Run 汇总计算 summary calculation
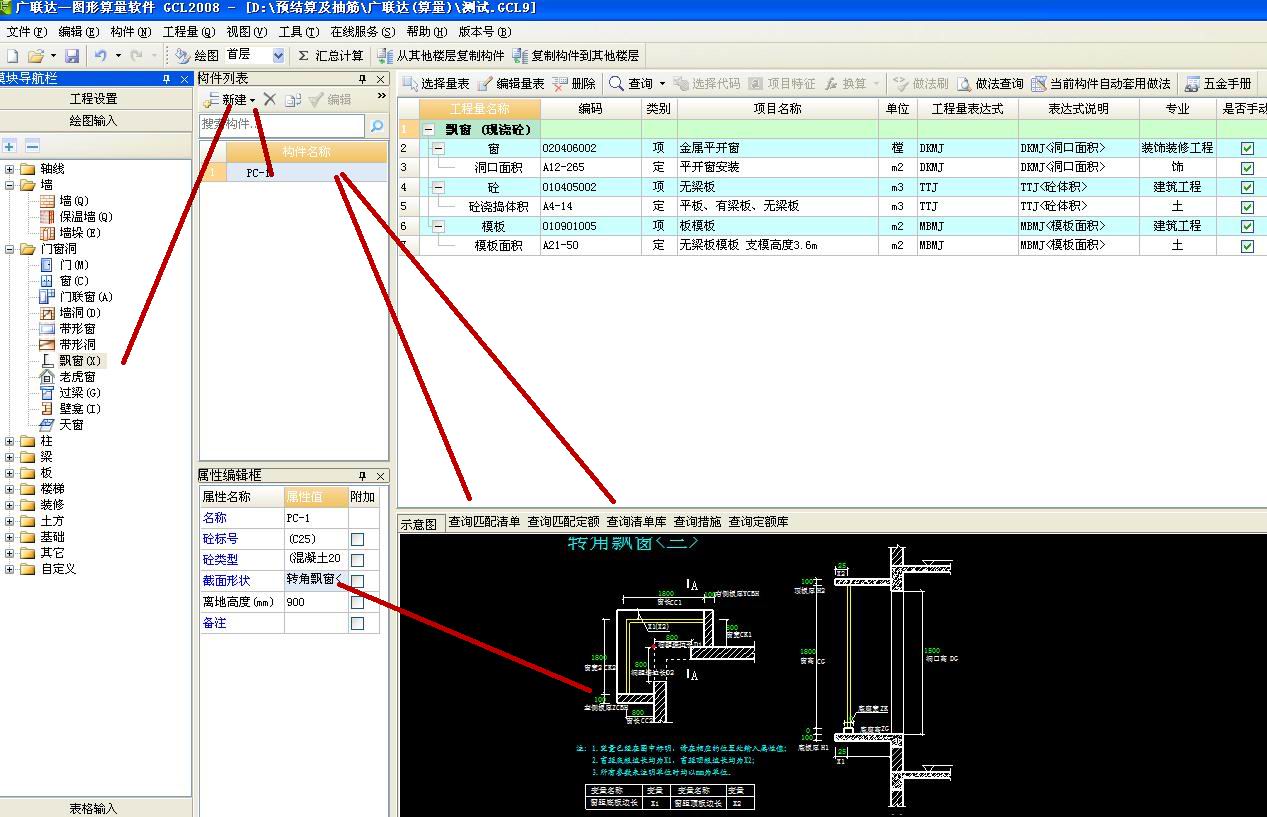This screenshot has width=1267, height=817. point(331,56)
